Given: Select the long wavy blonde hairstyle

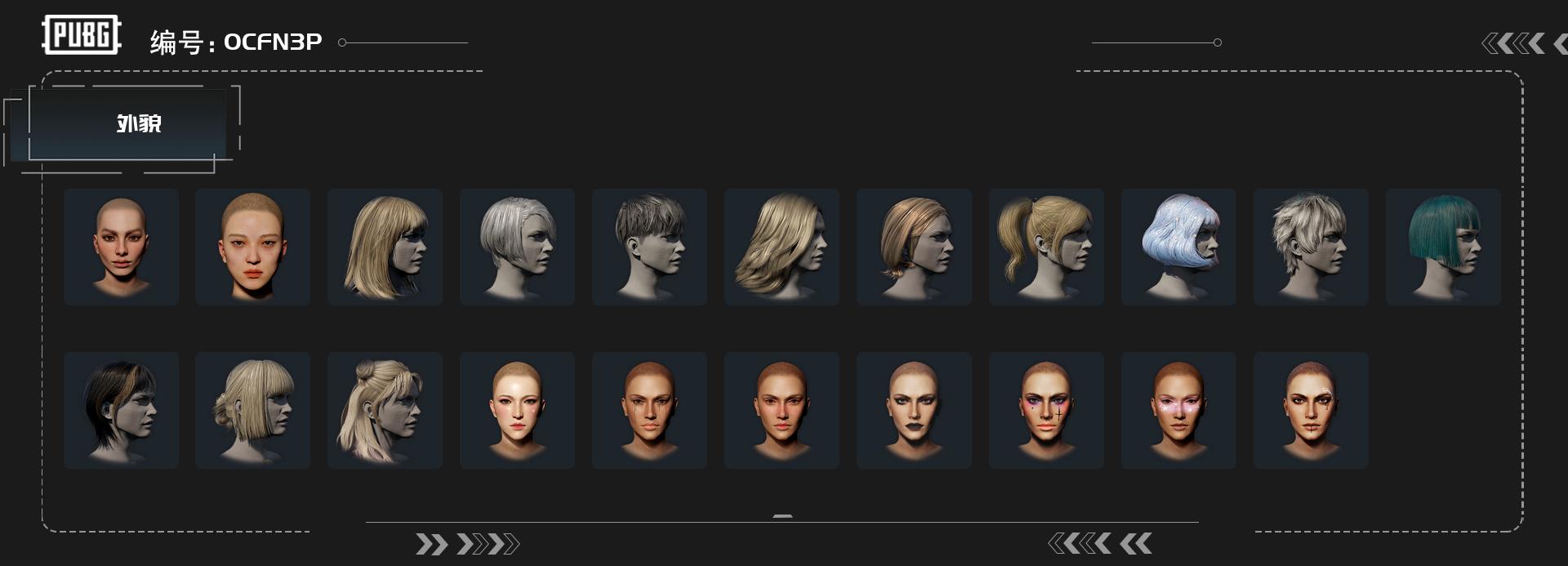Looking at the screenshot, I should [782, 247].
